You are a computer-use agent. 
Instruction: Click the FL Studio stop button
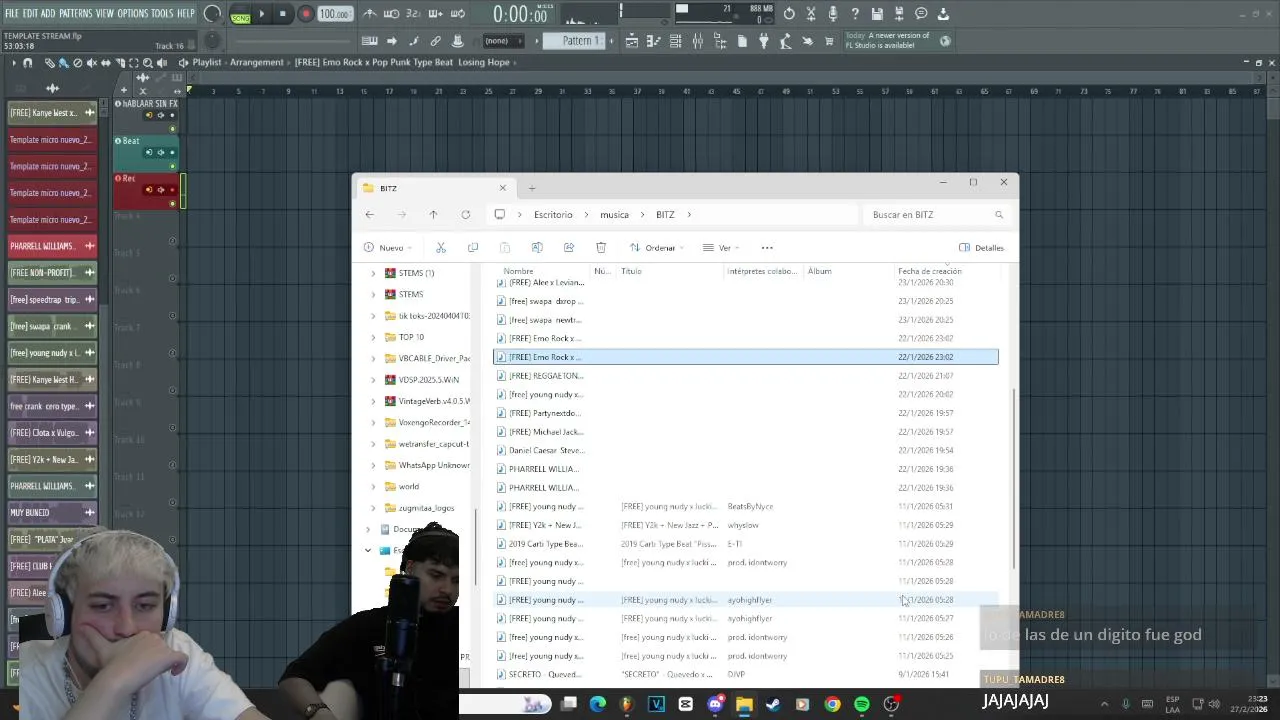click(x=283, y=14)
